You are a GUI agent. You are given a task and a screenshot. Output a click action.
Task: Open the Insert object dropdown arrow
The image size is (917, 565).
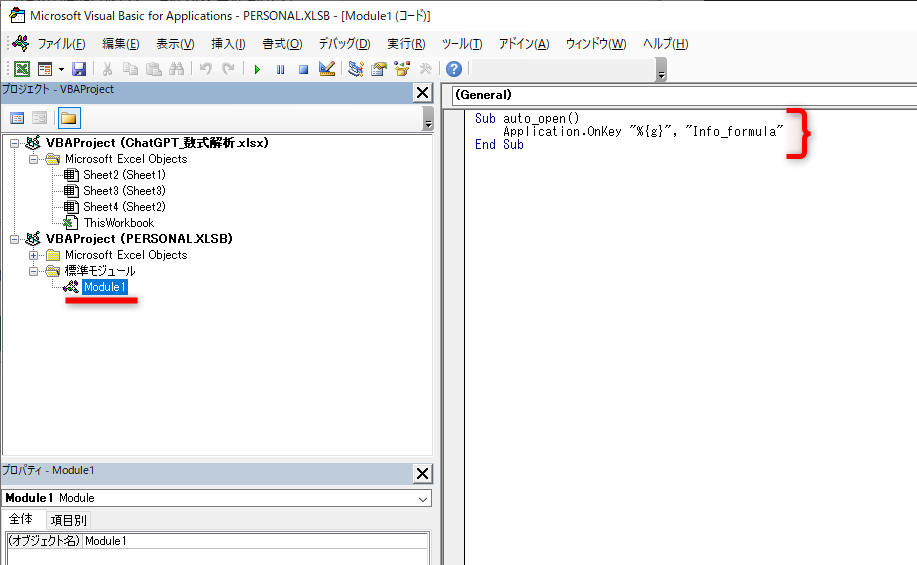coord(61,69)
